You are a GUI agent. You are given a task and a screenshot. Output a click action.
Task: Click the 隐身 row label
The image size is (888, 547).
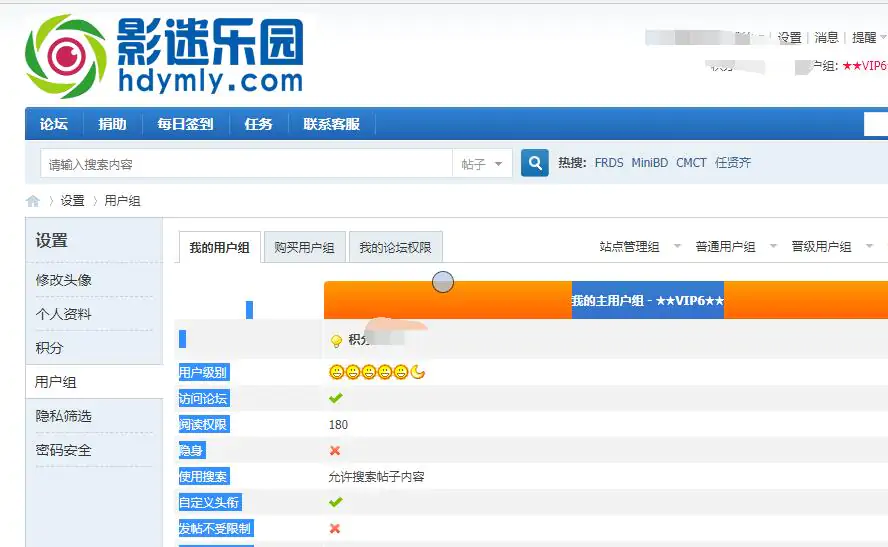[x=191, y=450]
